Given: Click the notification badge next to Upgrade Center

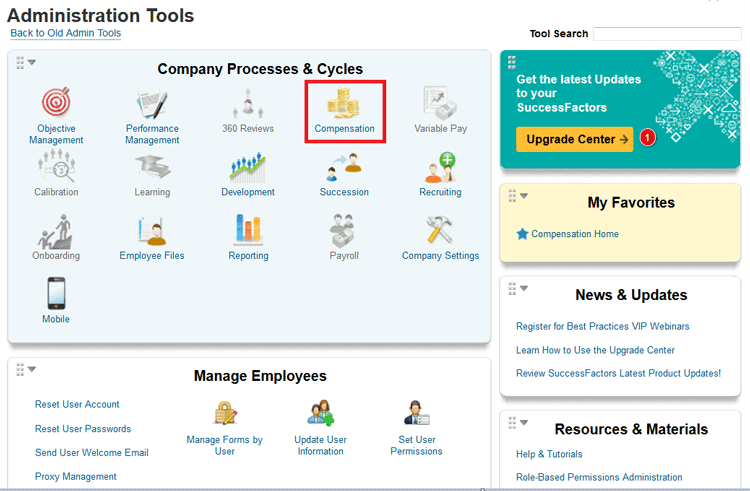Looking at the screenshot, I should pos(648,138).
